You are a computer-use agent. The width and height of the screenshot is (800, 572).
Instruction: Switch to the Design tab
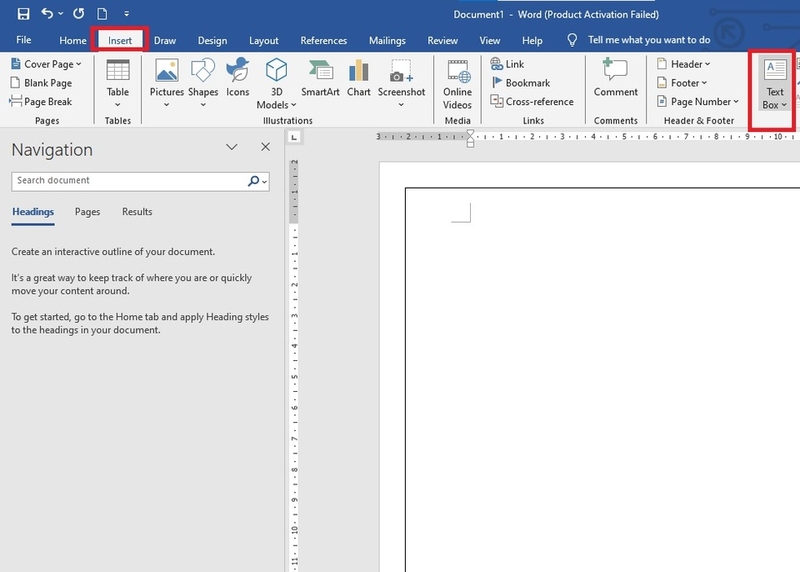(212, 41)
